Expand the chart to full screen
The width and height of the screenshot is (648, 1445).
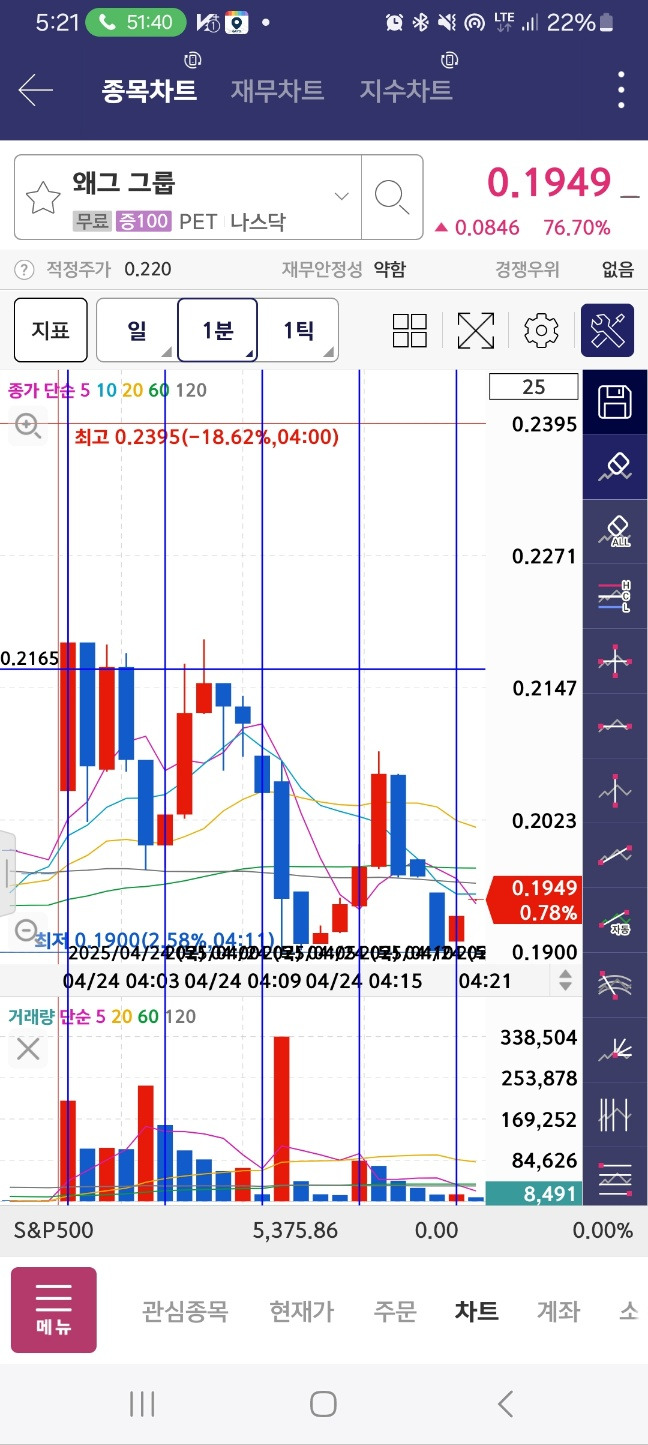pos(475,330)
